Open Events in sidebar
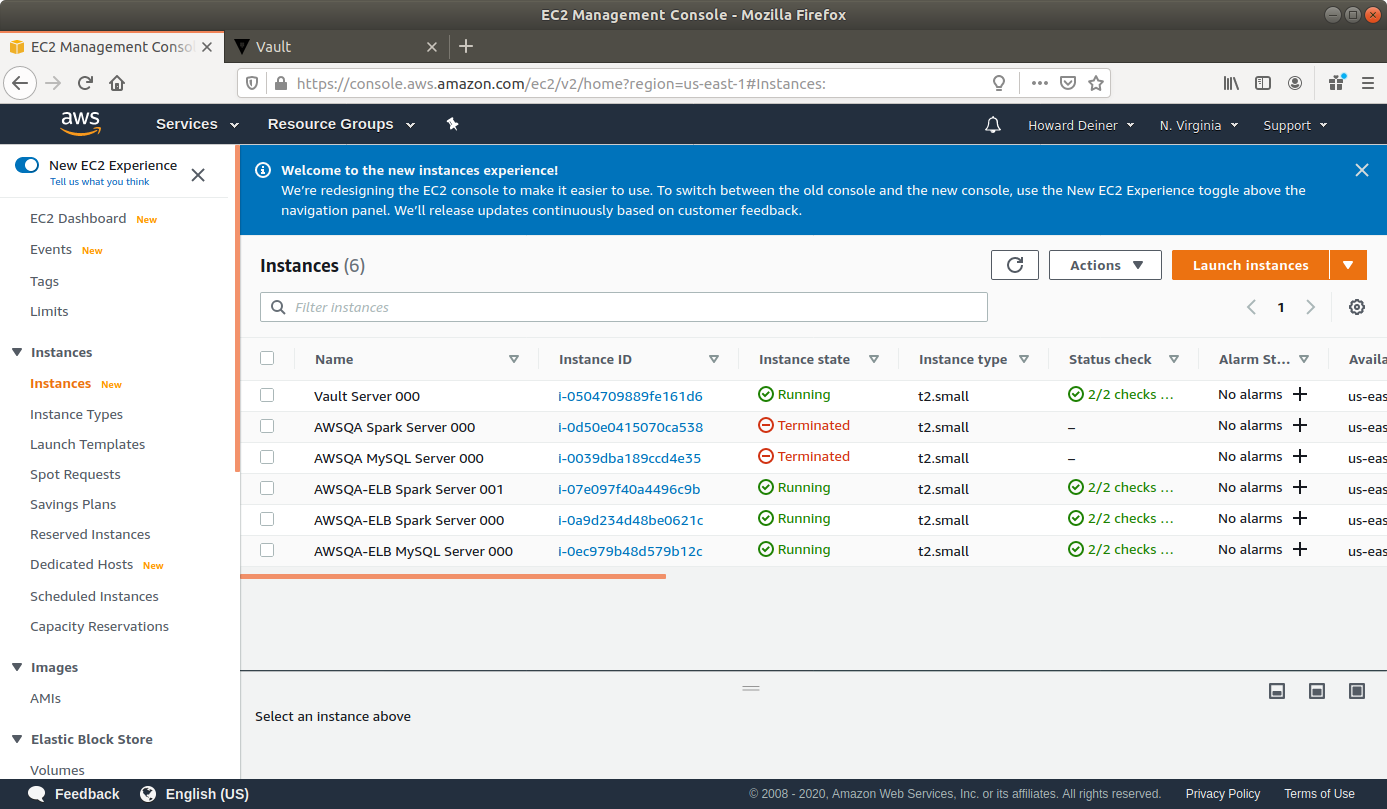This screenshot has height=809, width=1387. (51, 249)
